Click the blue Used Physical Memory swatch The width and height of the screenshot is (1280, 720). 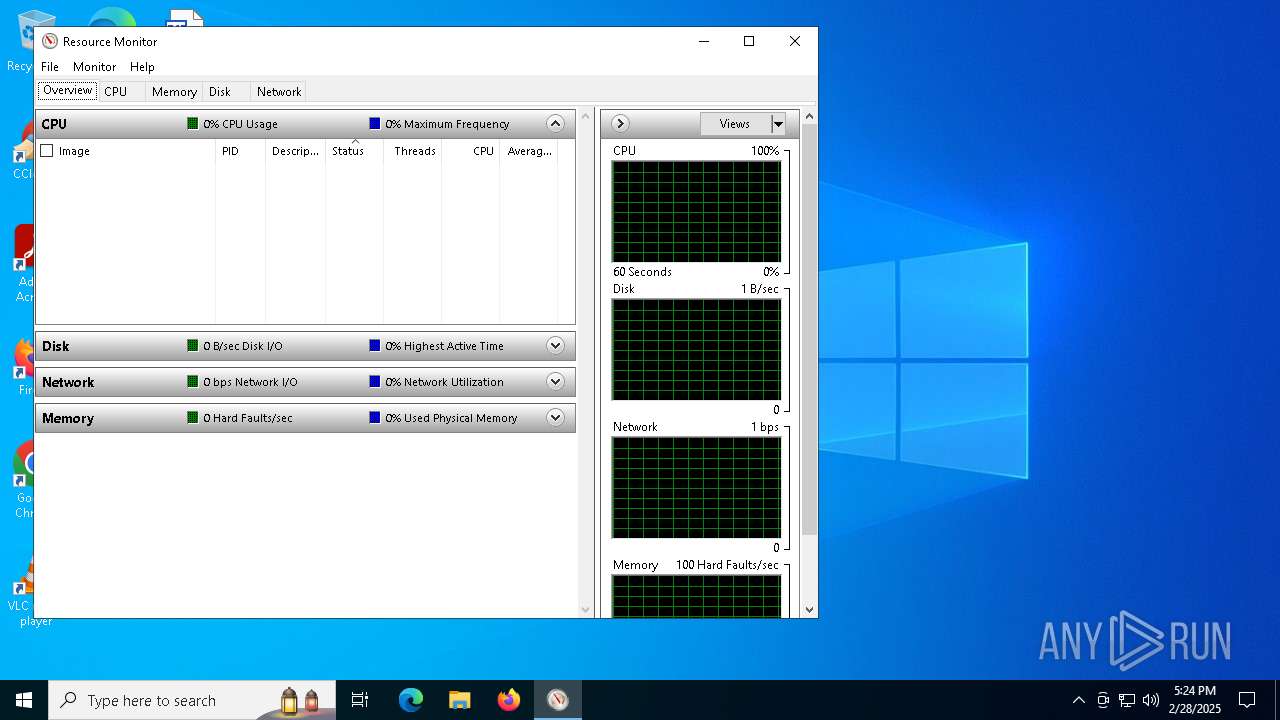375,418
